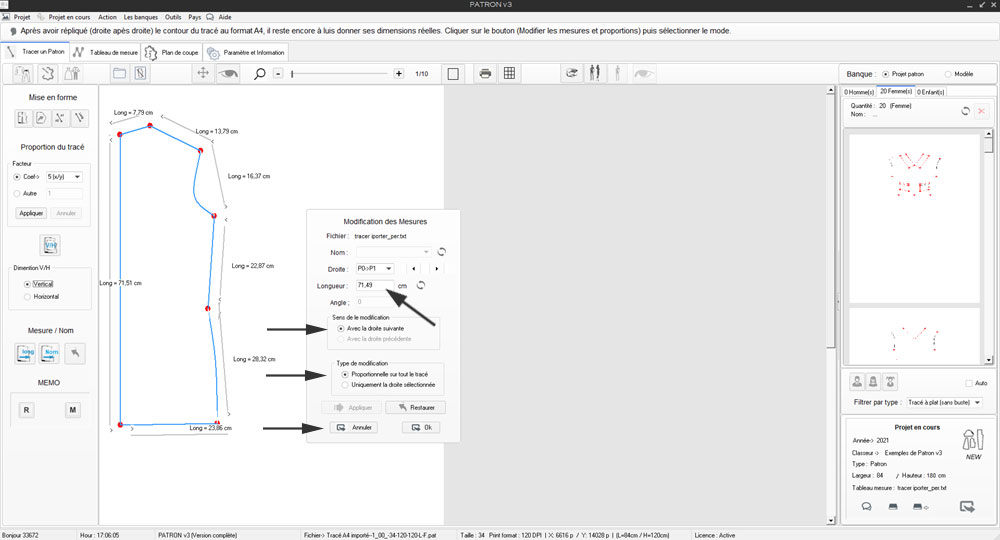Click the printer icon in the toolbar
This screenshot has height=540, width=1000.
pyautogui.click(x=485, y=73)
